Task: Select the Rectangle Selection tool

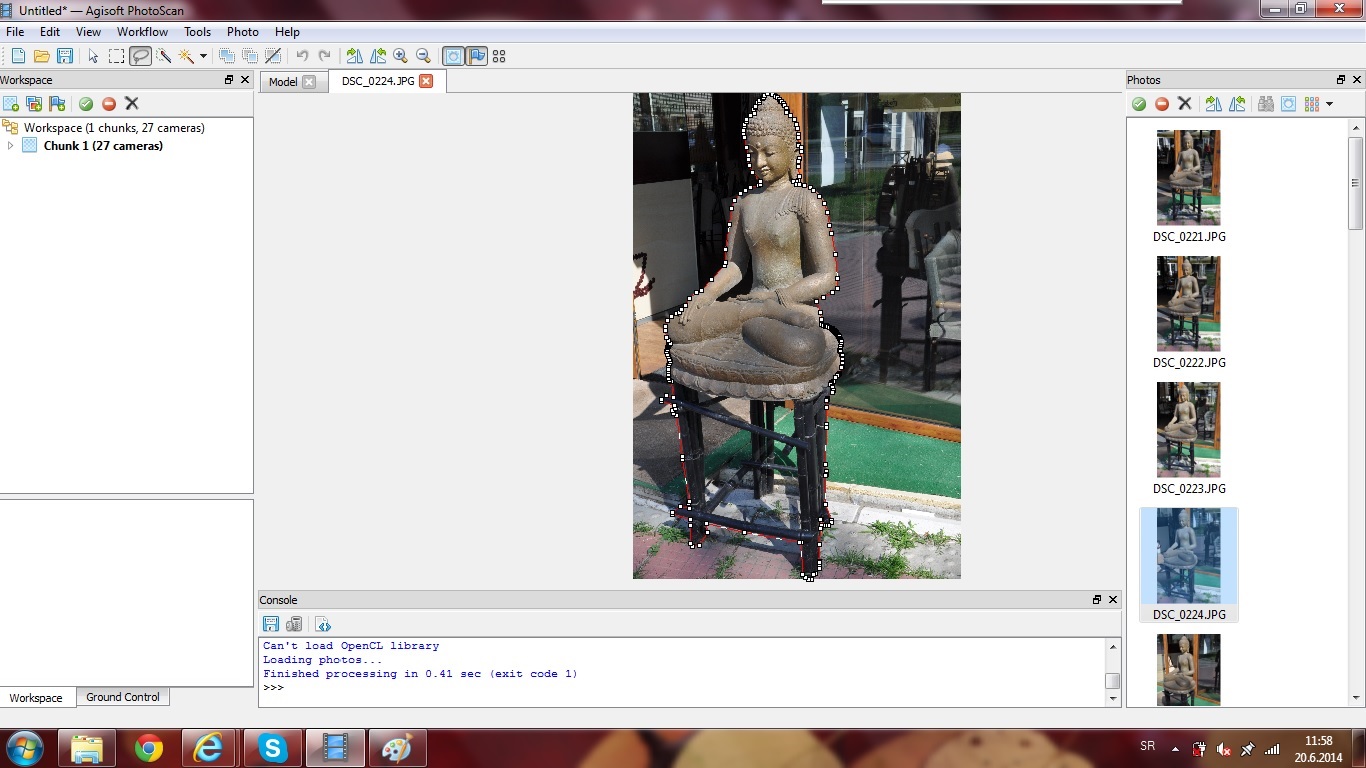Action: (x=117, y=56)
